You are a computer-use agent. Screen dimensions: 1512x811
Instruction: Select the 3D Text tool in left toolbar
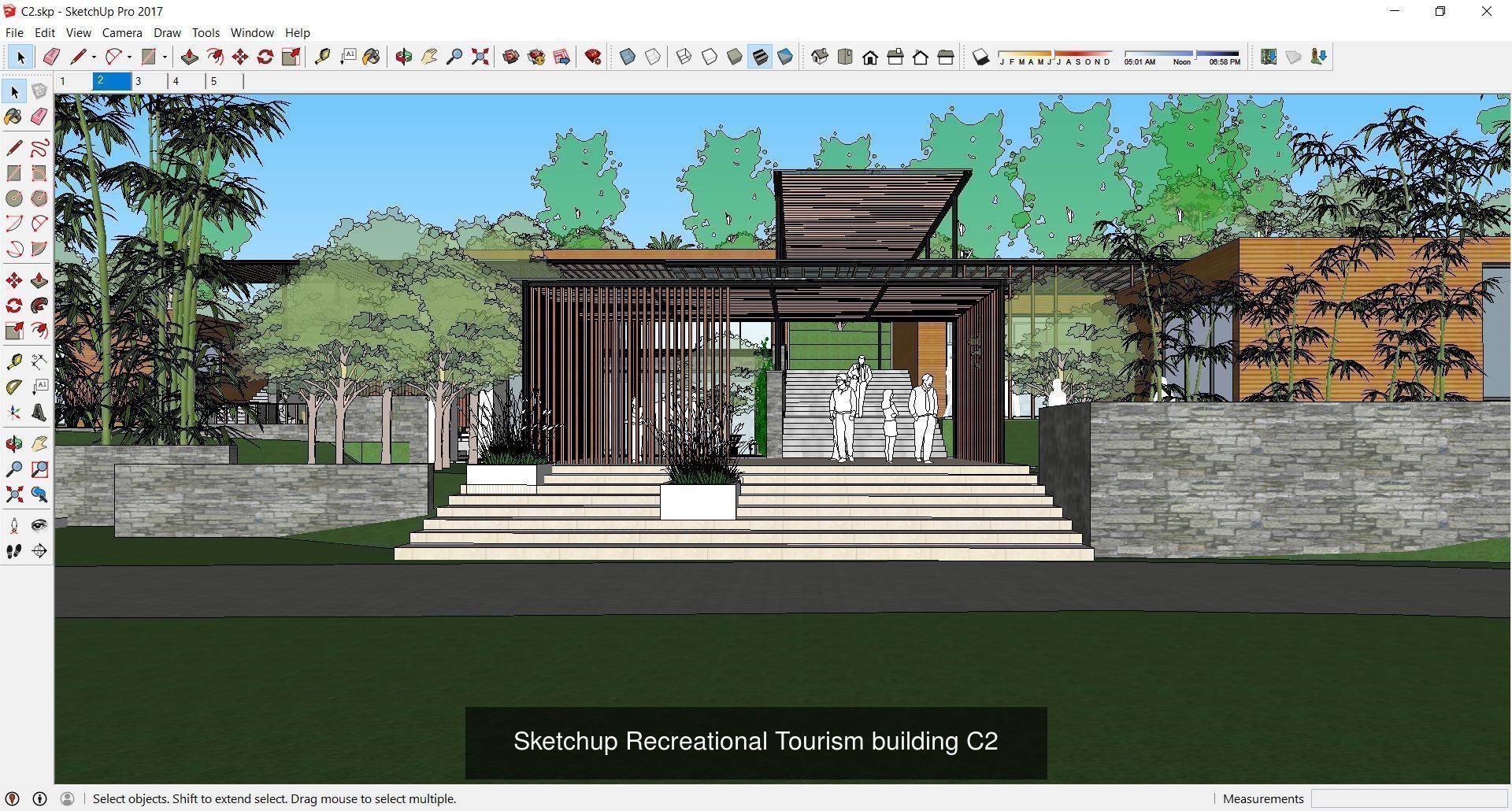39,413
